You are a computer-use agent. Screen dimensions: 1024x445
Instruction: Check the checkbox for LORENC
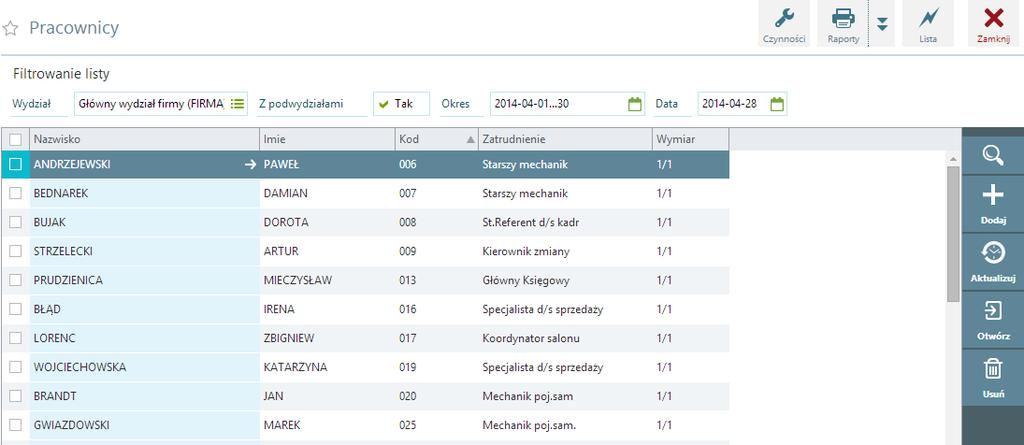(16, 338)
